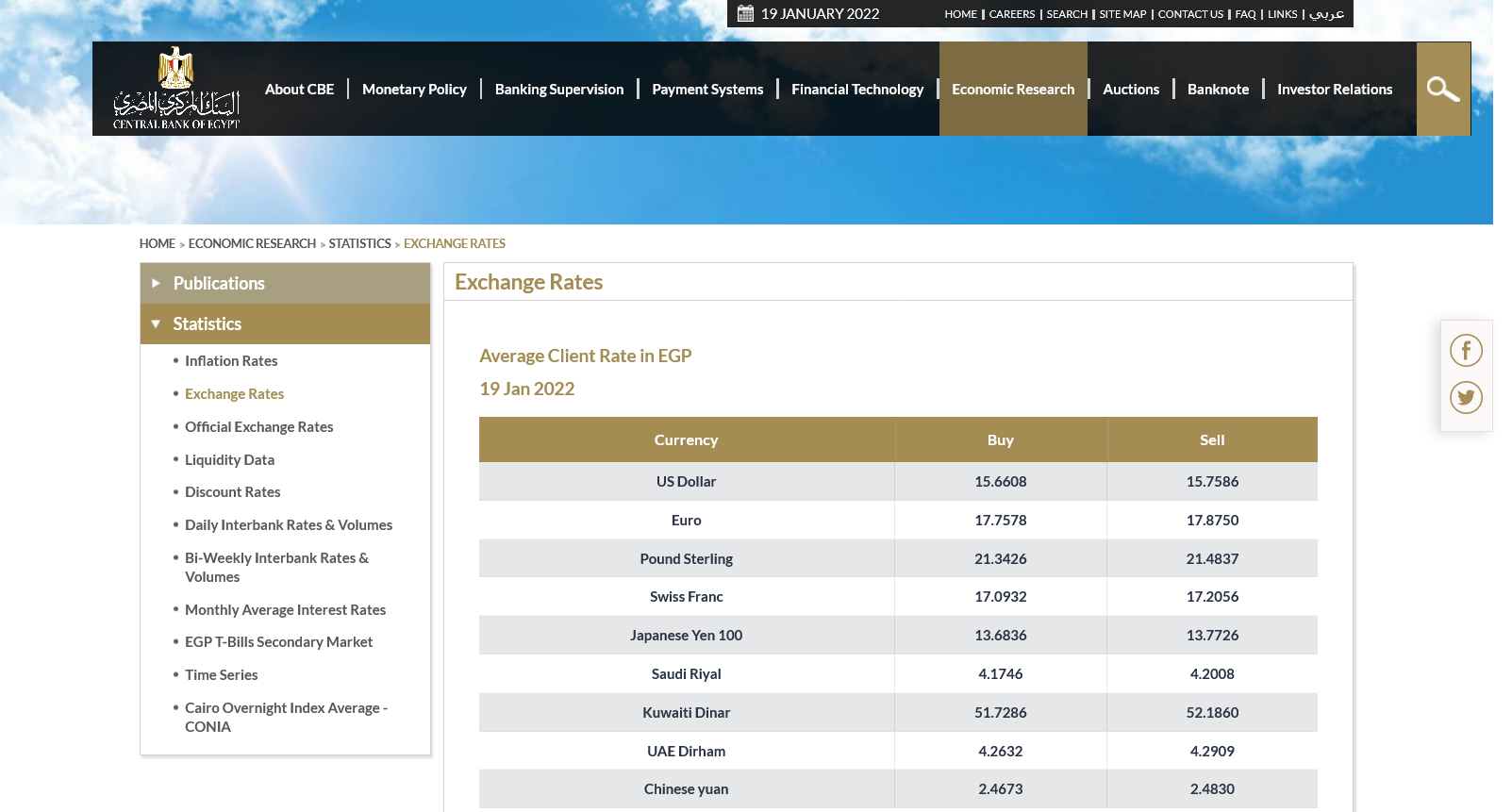Expand the Publications sidebar section
Viewport: 1512px width, 812px height.
pos(219,283)
